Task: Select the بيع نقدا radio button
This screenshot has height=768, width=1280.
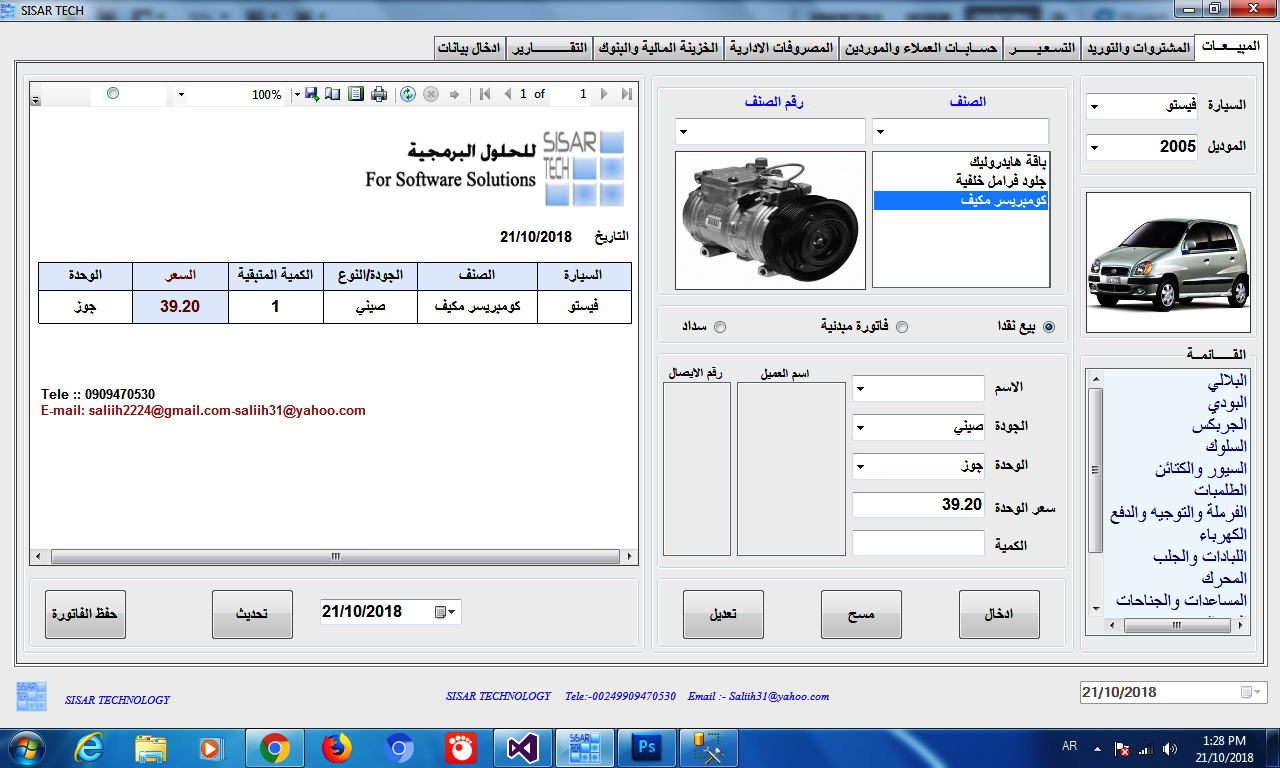Action: [1048, 327]
